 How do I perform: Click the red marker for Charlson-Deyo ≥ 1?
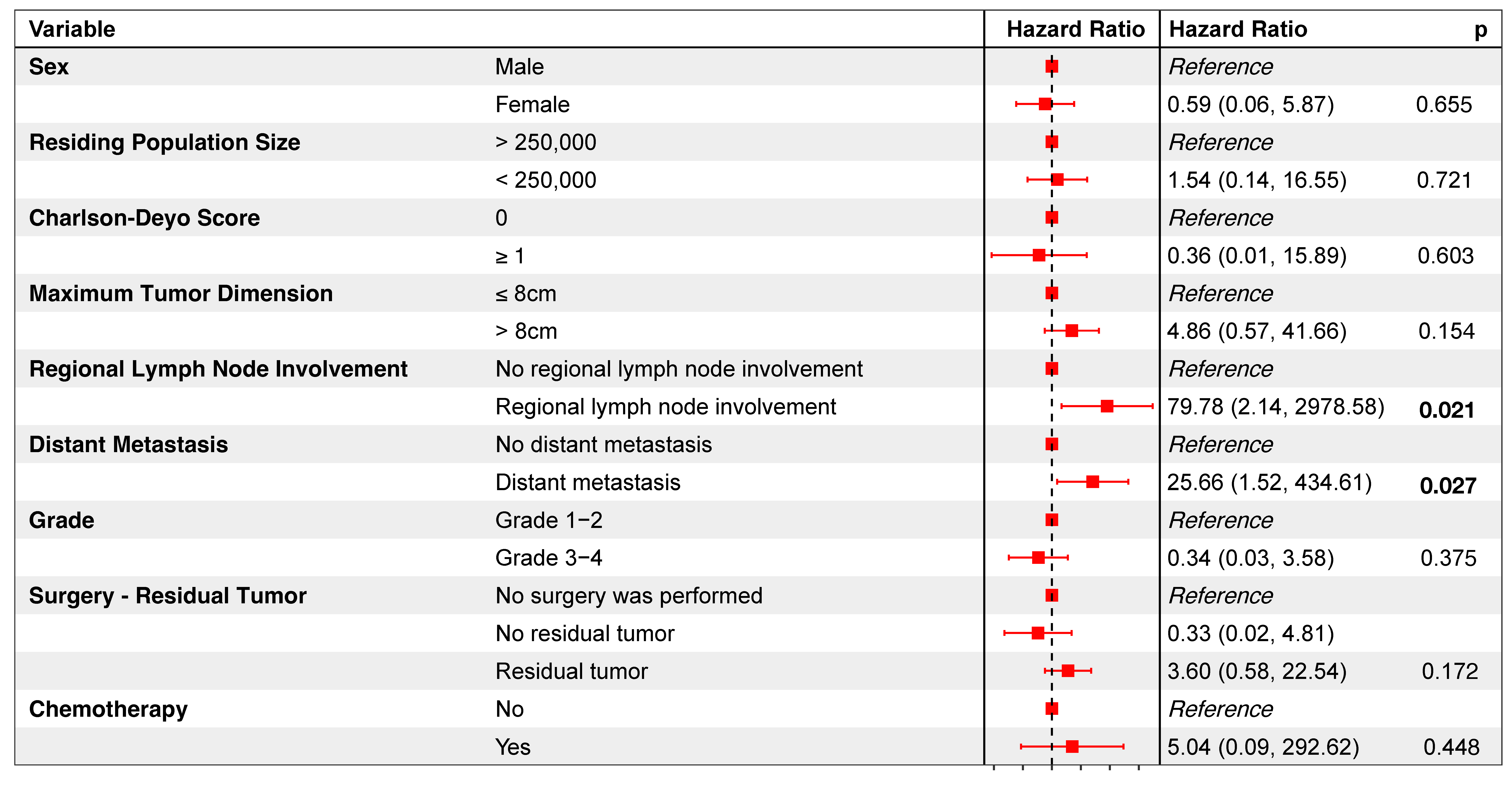[1039, 255]
